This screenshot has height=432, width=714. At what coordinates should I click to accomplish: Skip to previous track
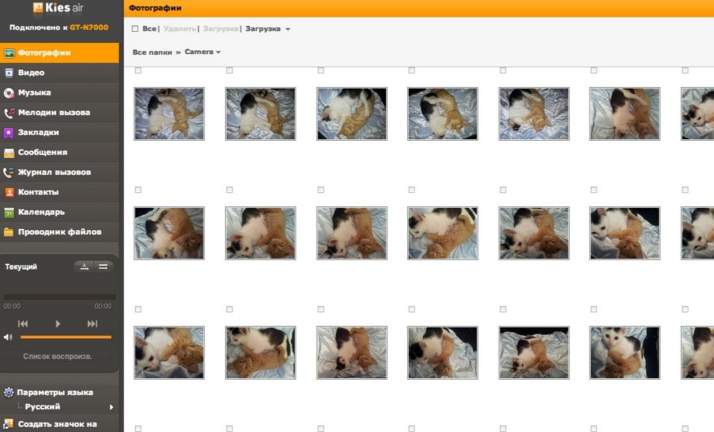coord(23,324)
